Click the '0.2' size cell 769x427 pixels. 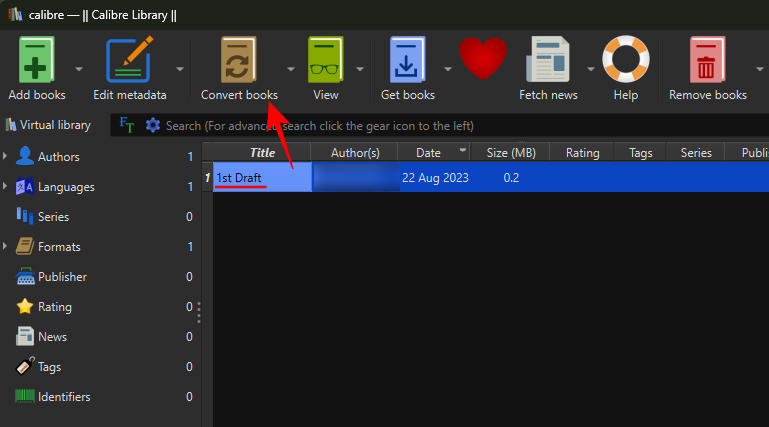pyautogui.click(x=511, y=177)
